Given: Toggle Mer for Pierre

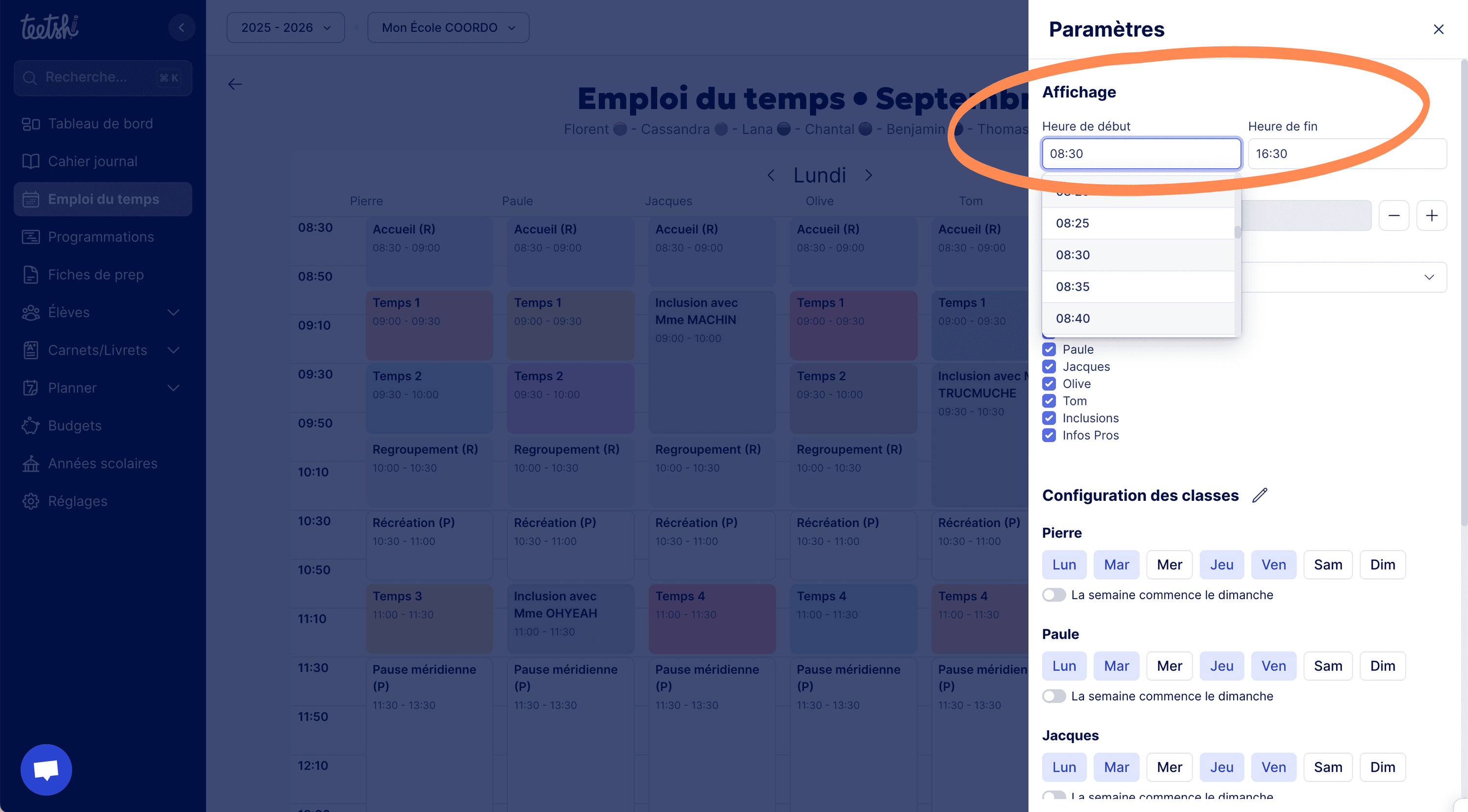Looking at the screenshot, I should tap(1170, 564).
